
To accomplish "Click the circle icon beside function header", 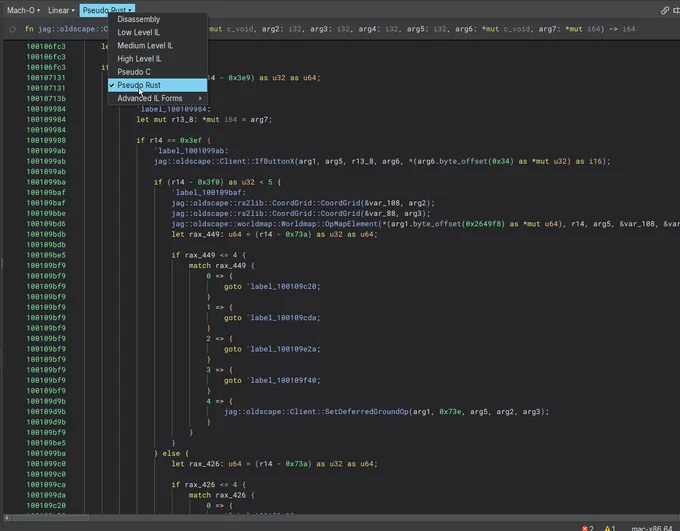I will click(13, 29).
